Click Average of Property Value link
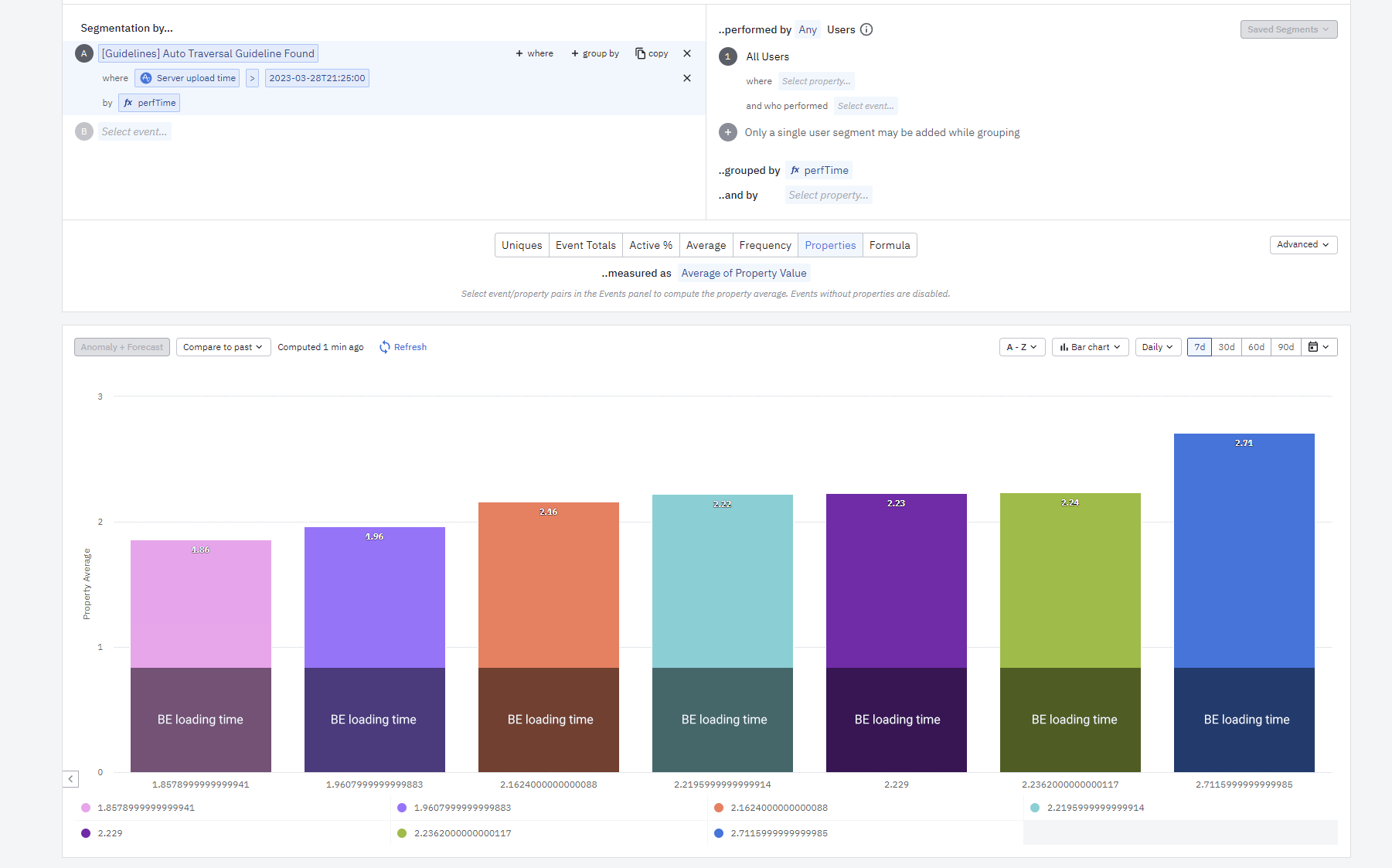This screenshot has width=1392, height=868. pyautogui.click(x=744, y=273)
